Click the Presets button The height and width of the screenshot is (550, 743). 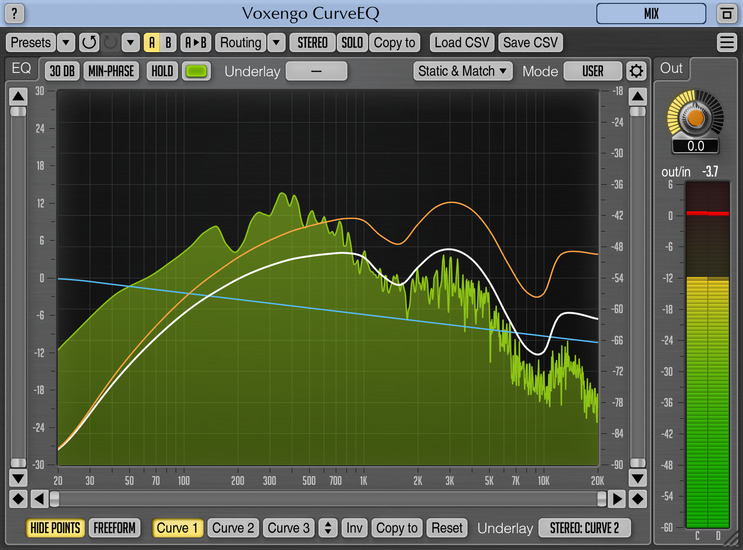pyautogui.click(x=31, y=43)
